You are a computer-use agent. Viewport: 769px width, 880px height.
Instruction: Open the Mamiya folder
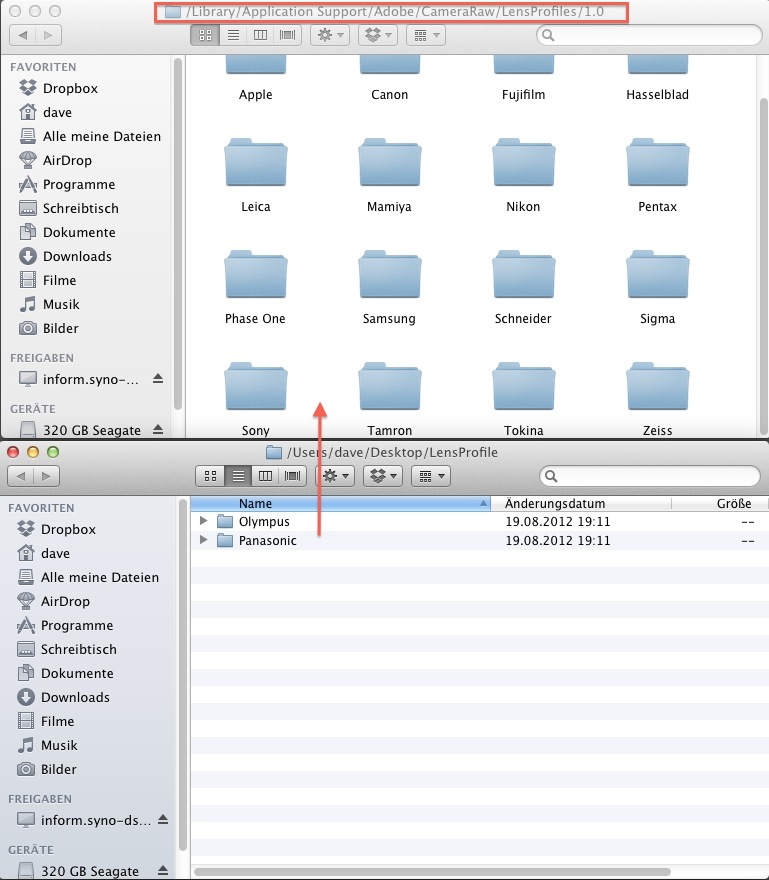tap(390, 163)
